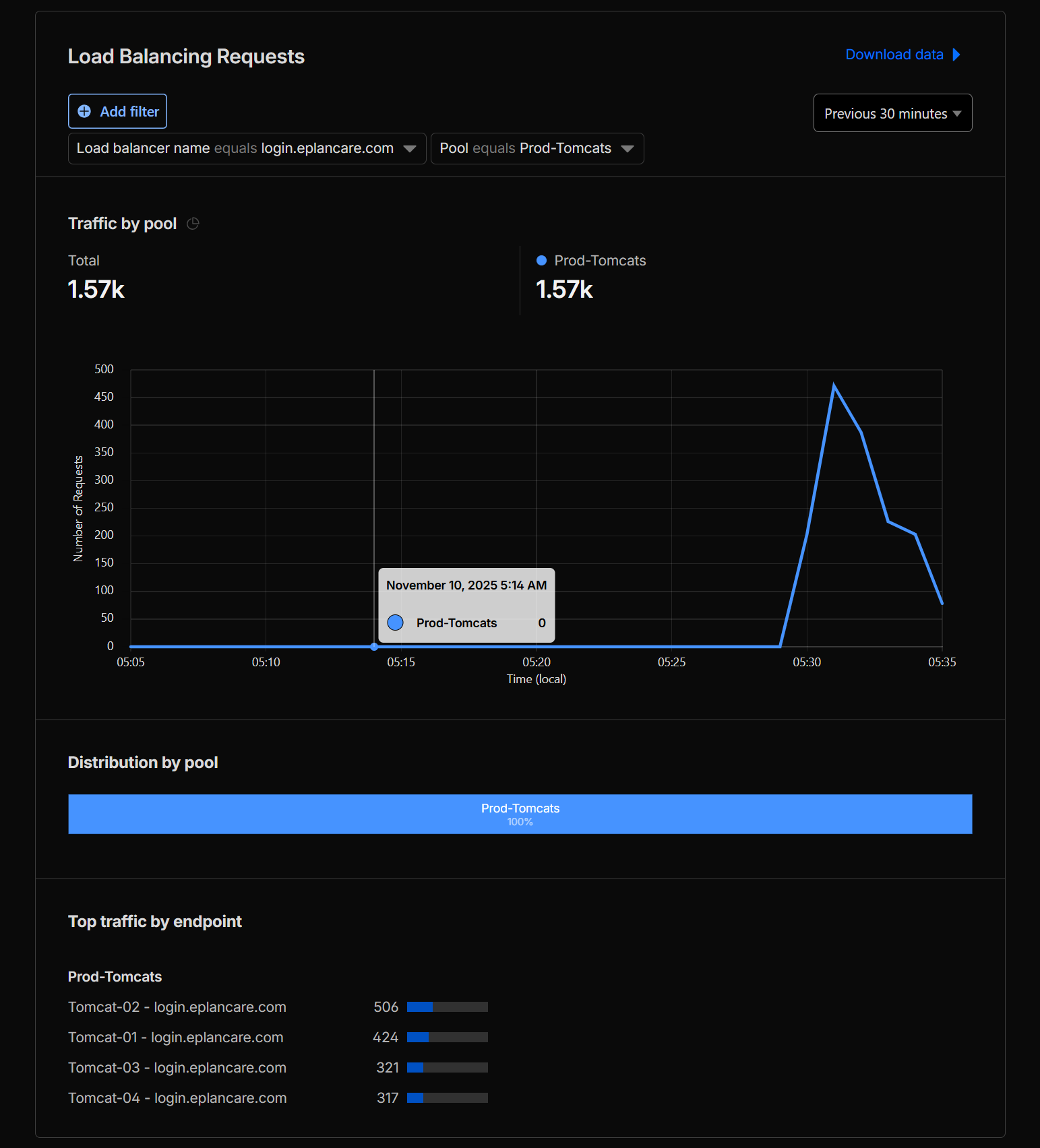Click the Total 1.57k value
The width and height of the screenshot is (1040, 1148).
[96, 290]
